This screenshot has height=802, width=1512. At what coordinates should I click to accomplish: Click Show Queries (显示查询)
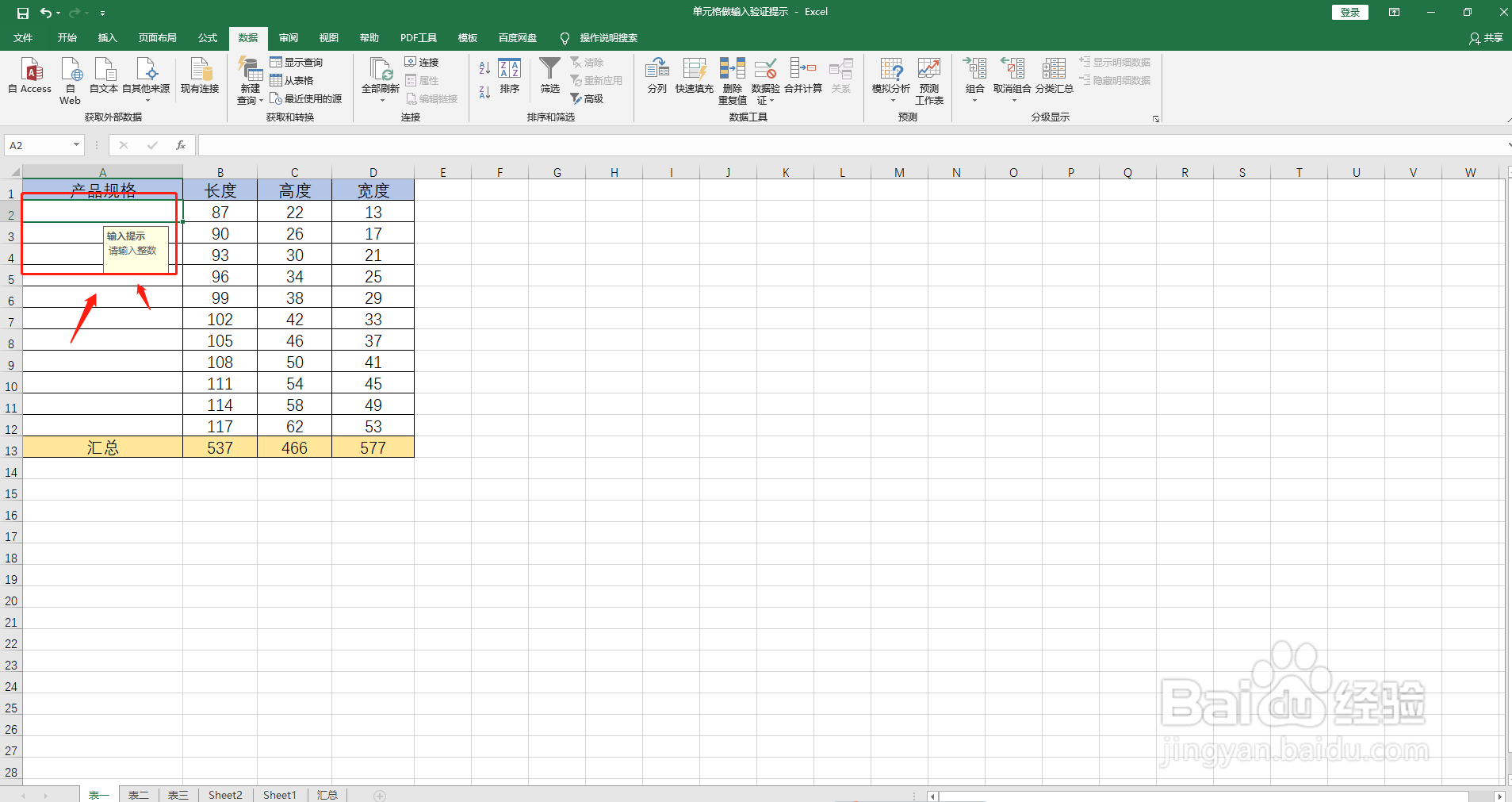tap(296, 62)
